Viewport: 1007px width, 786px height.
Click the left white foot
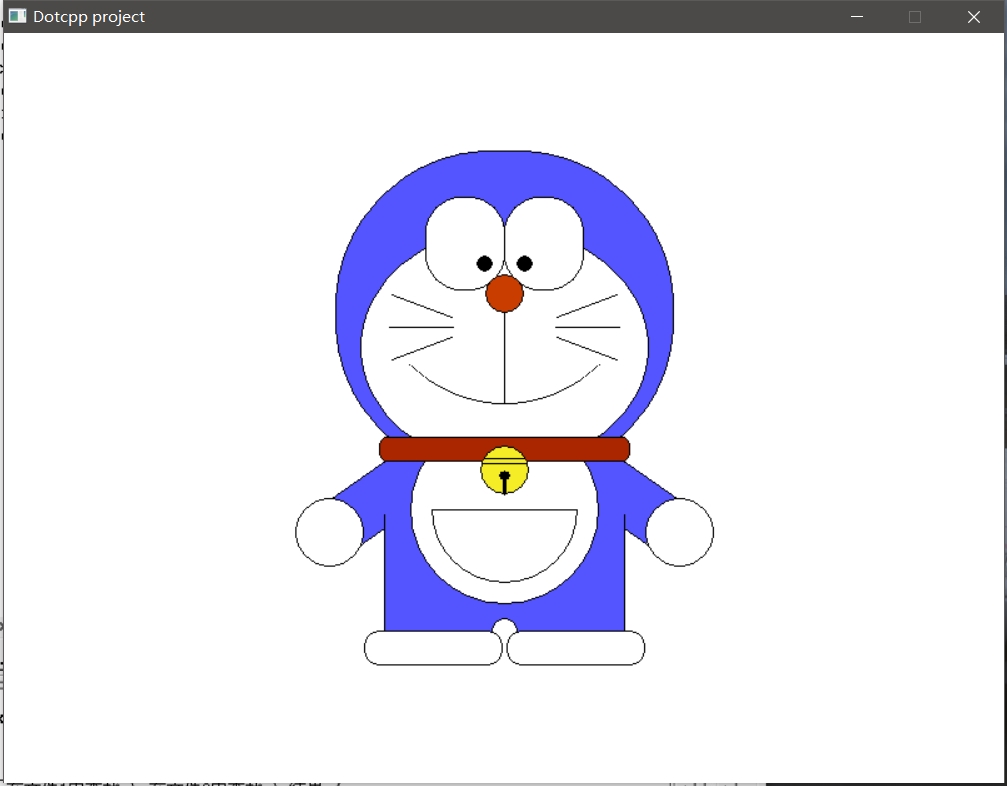coord(433,648)
